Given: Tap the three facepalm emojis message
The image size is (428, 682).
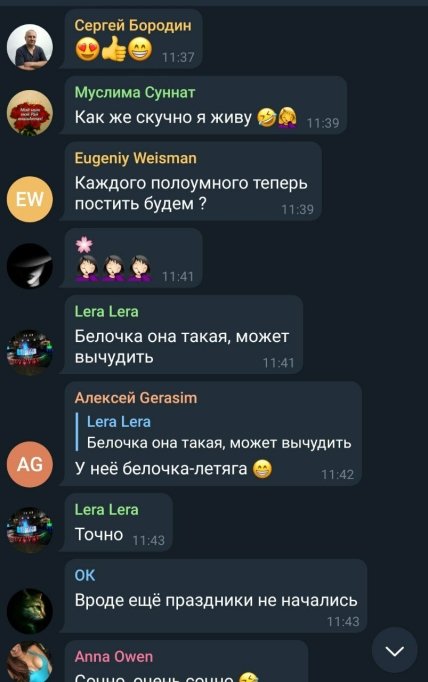Looking at the screenshot, I should [113, 267].
